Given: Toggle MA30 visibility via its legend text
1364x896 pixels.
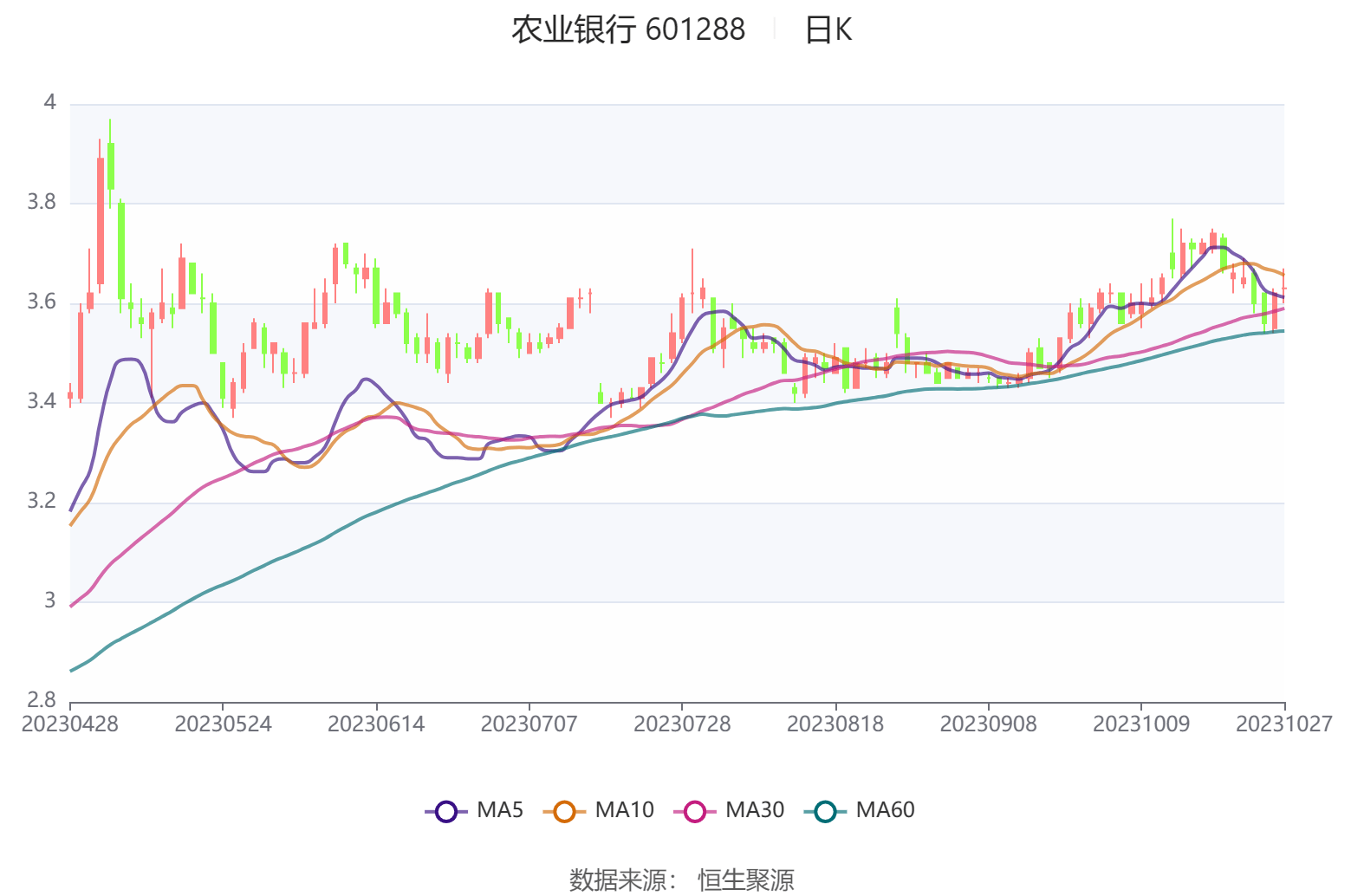Looking at the screenshot, I should click(754, 810).
